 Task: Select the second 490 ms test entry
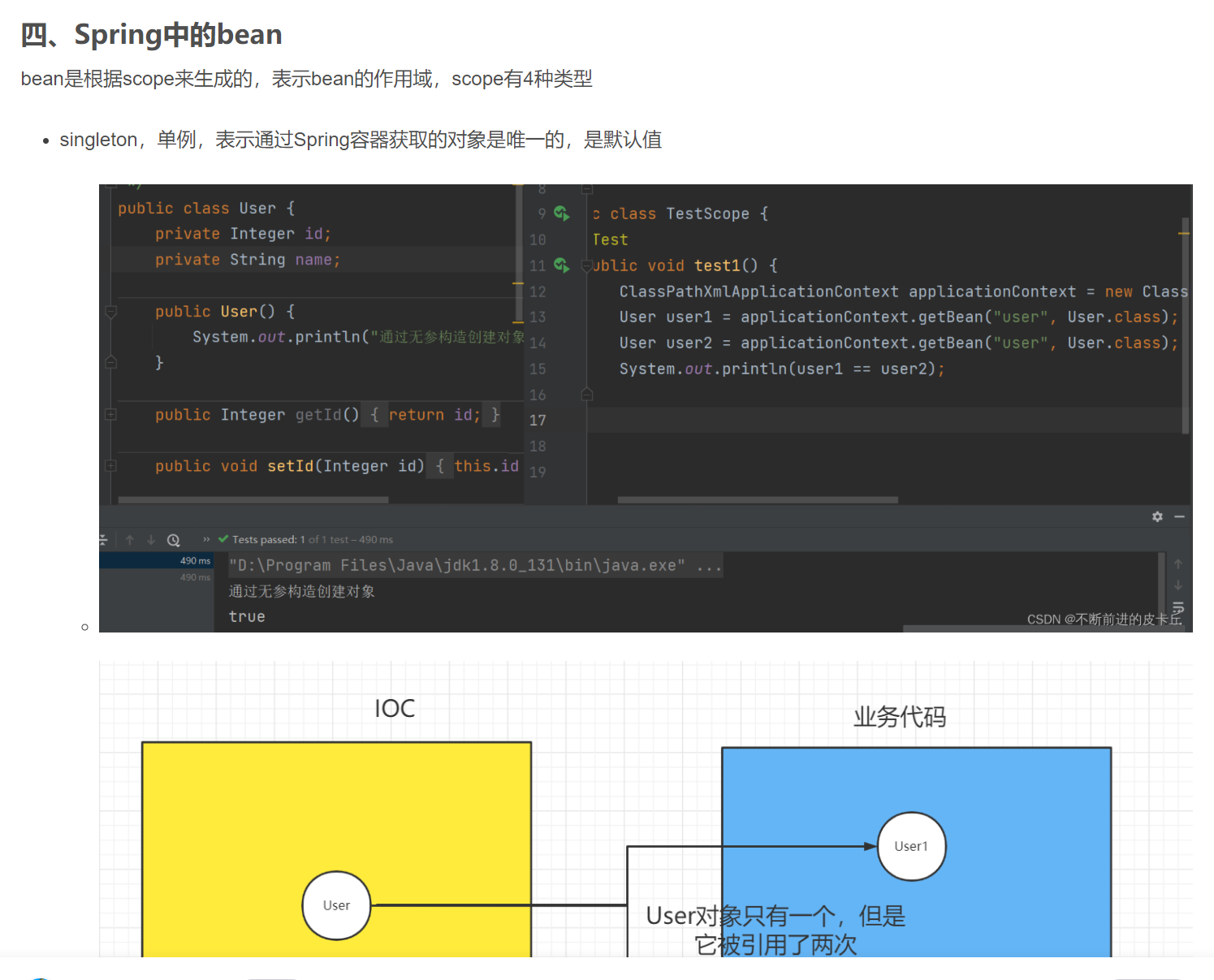[195, 577]
